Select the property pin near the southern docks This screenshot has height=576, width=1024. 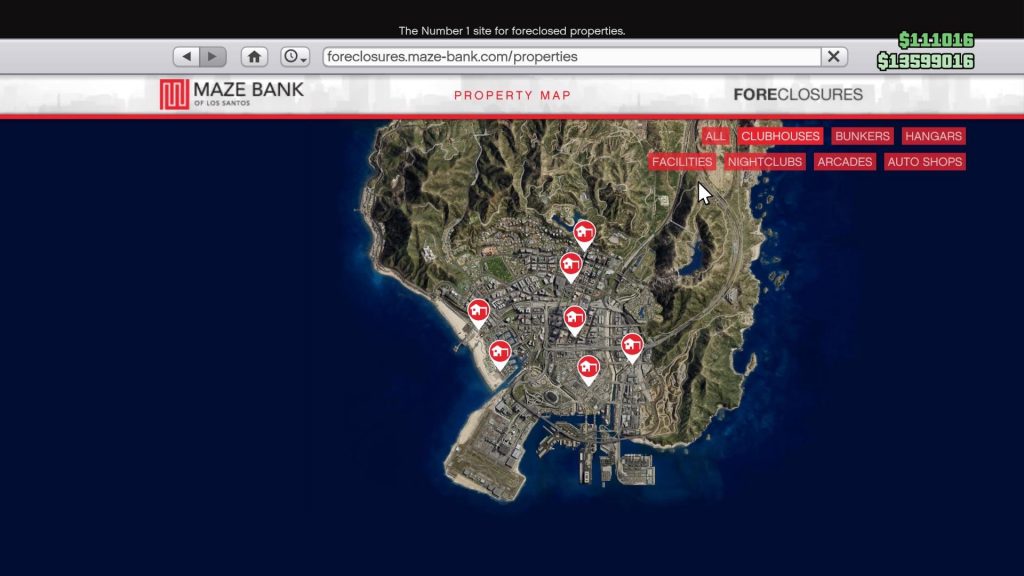point(587,365)
